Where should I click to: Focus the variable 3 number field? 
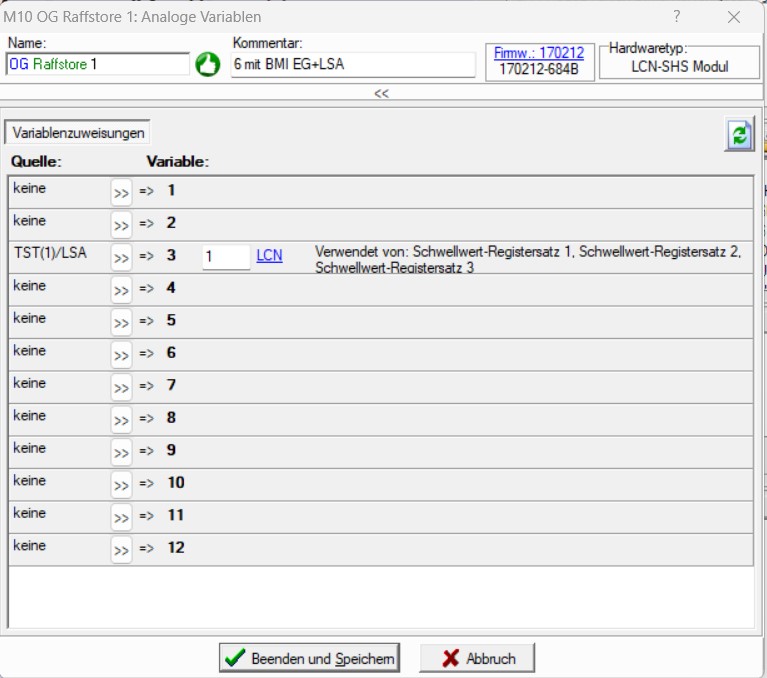[x=225, y=257]
